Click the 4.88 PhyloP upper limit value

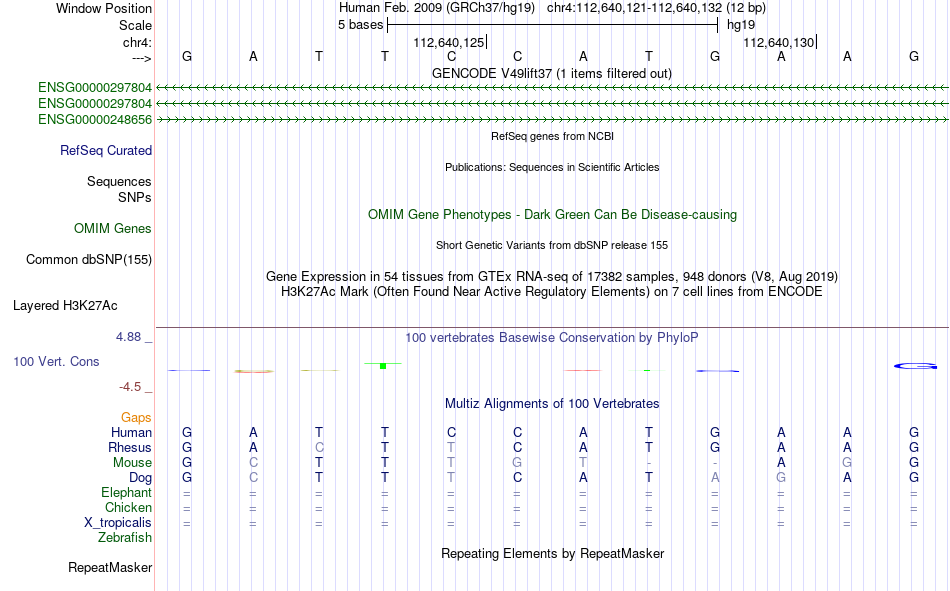point(128,336)
